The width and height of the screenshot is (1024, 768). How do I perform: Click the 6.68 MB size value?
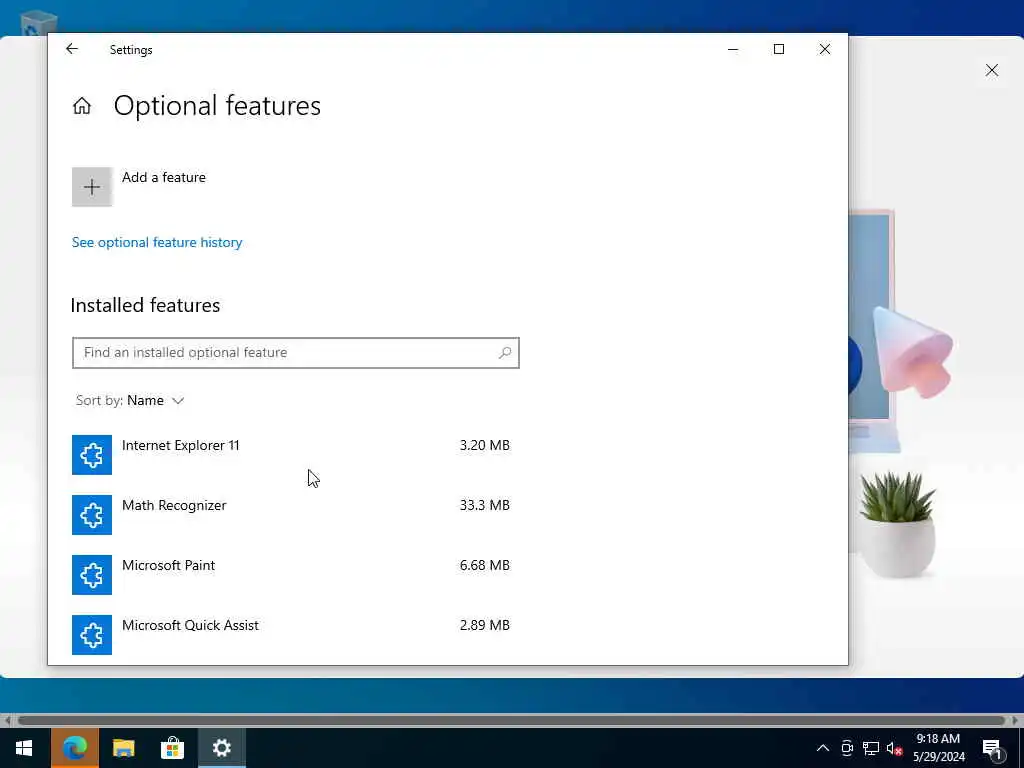click(485, 566)
